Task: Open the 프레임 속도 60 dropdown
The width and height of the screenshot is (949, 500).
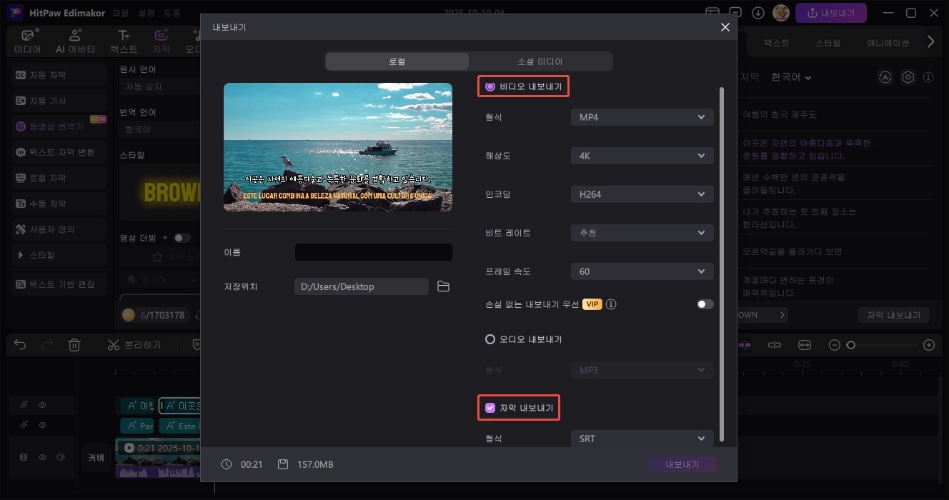Action: point(642,271)
